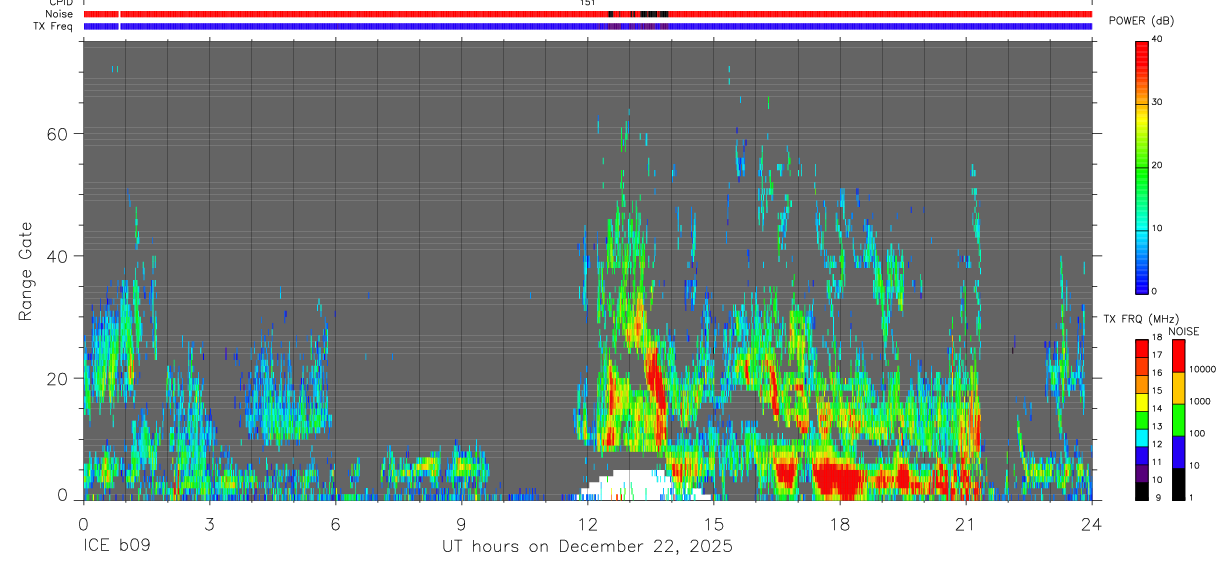The width and height of the screenshot is (1228, 567).
Task: Click the UT hours December 22 title
Action: click(x=588, y=547)
